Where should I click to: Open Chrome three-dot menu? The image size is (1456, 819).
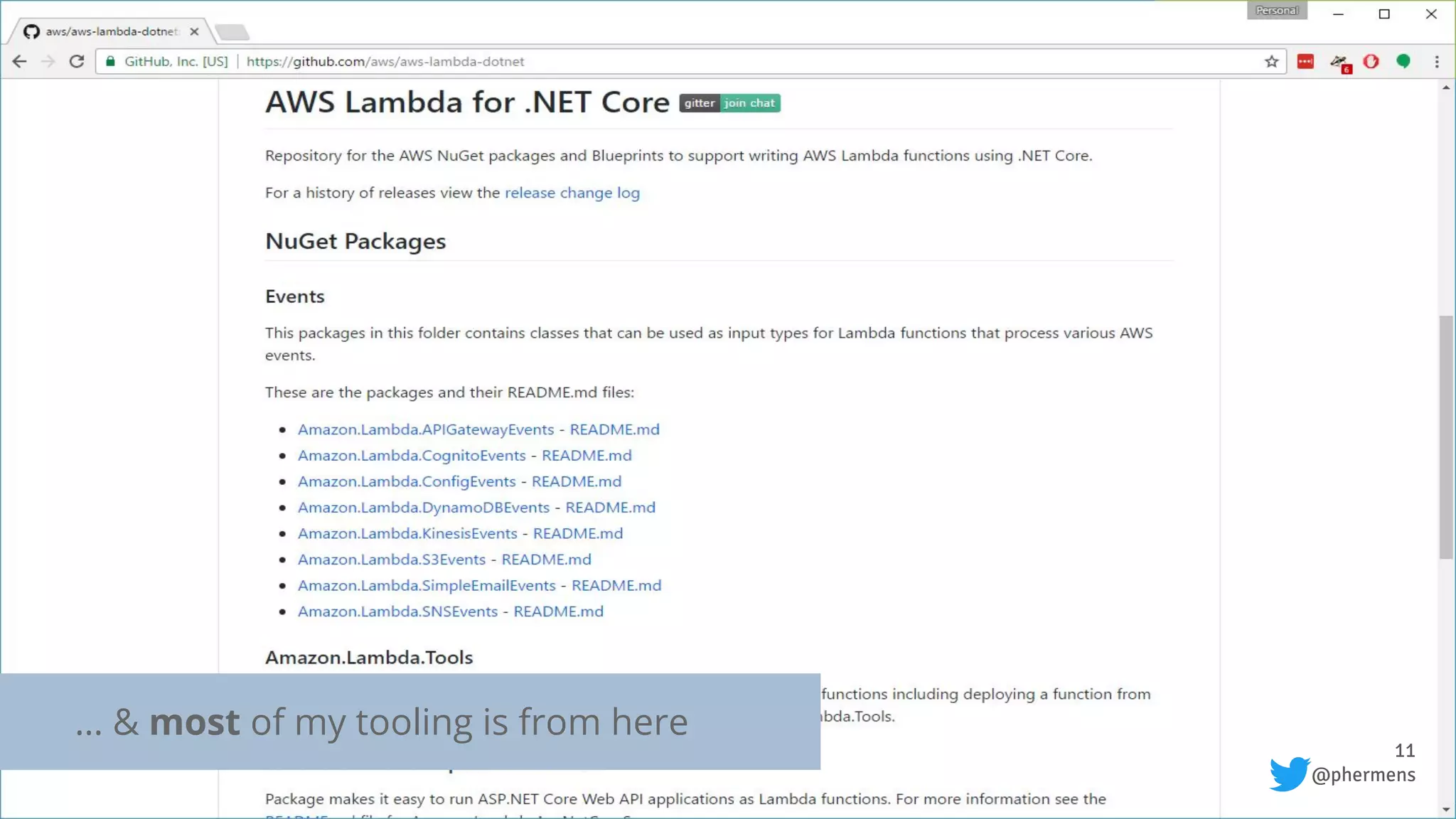pos(1437,62)
